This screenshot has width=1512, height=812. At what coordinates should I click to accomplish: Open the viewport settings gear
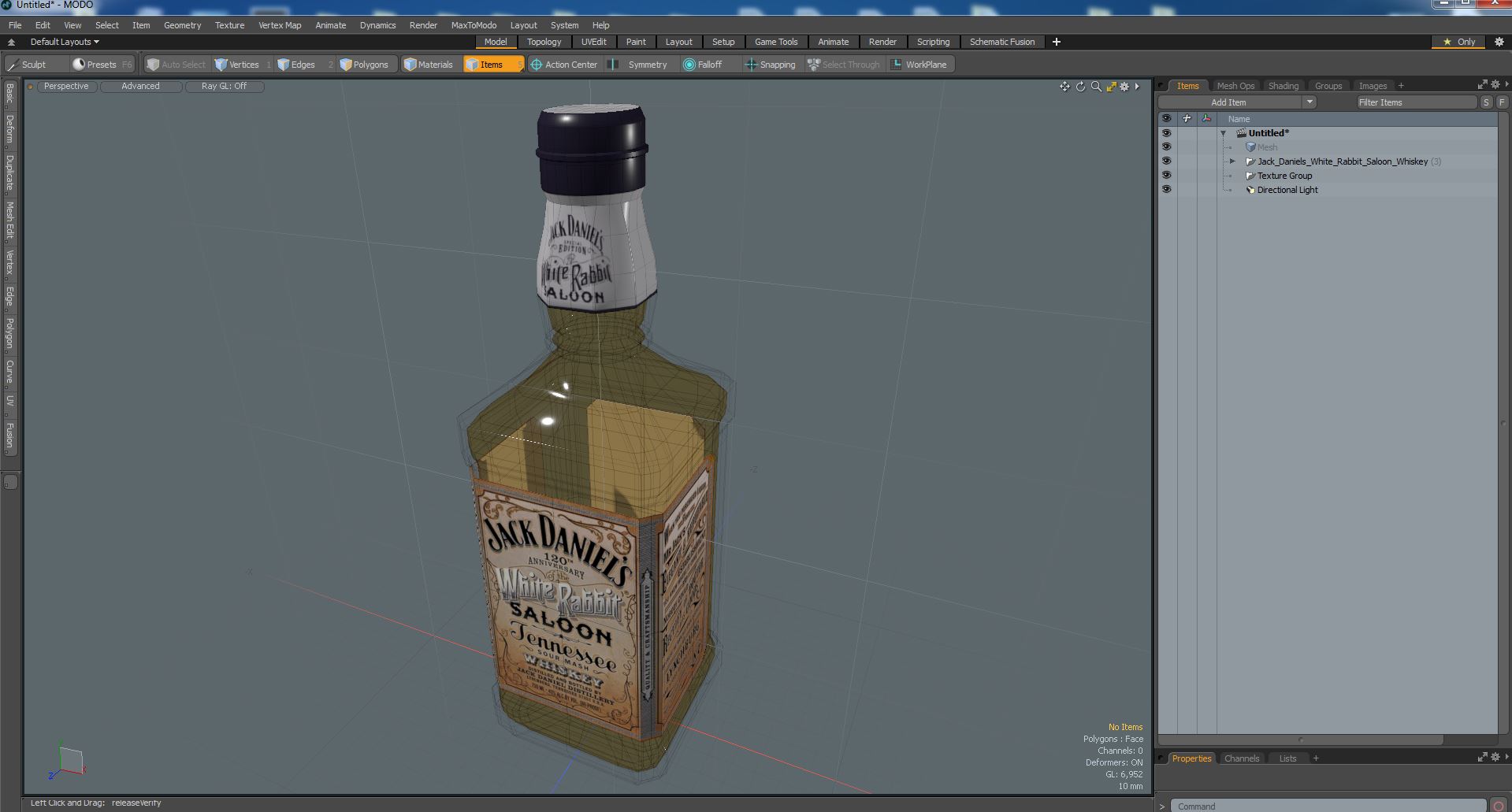pos(1124,87)
